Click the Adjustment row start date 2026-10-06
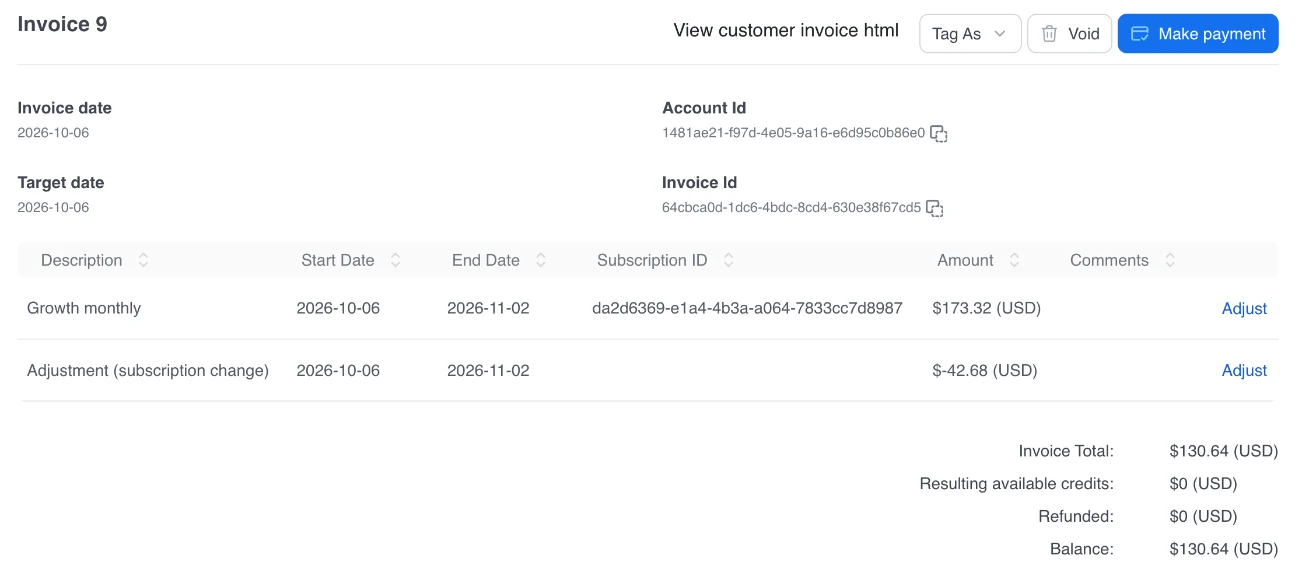The image size is (1309, 562). tap(338, 370)
